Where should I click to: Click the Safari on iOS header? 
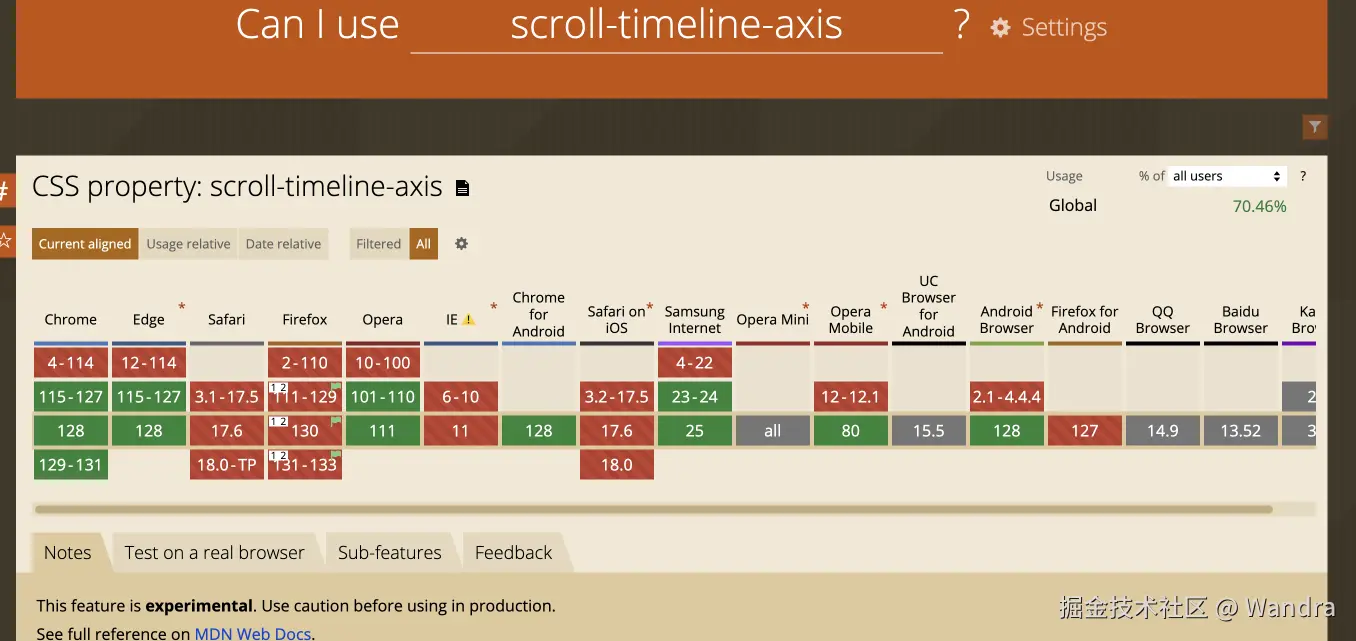[617, 320]
